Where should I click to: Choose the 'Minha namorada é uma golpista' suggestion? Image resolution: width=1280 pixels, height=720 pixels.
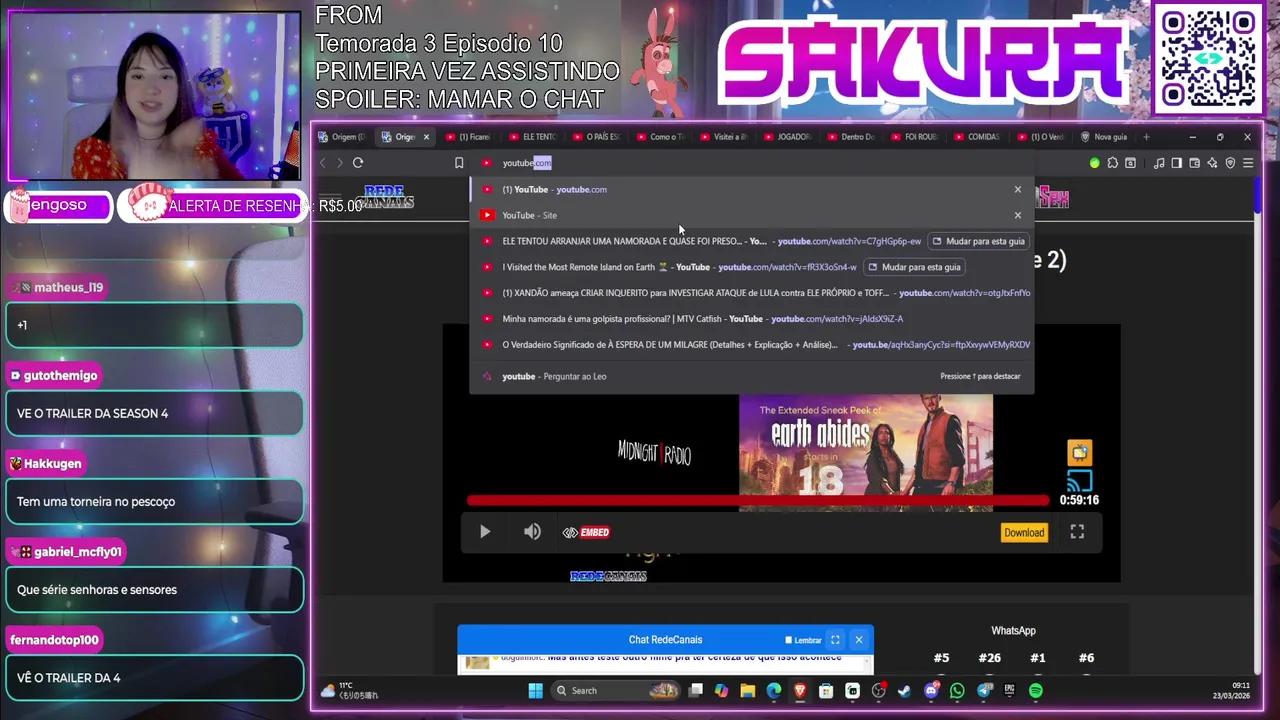click(x=752, y=319)
